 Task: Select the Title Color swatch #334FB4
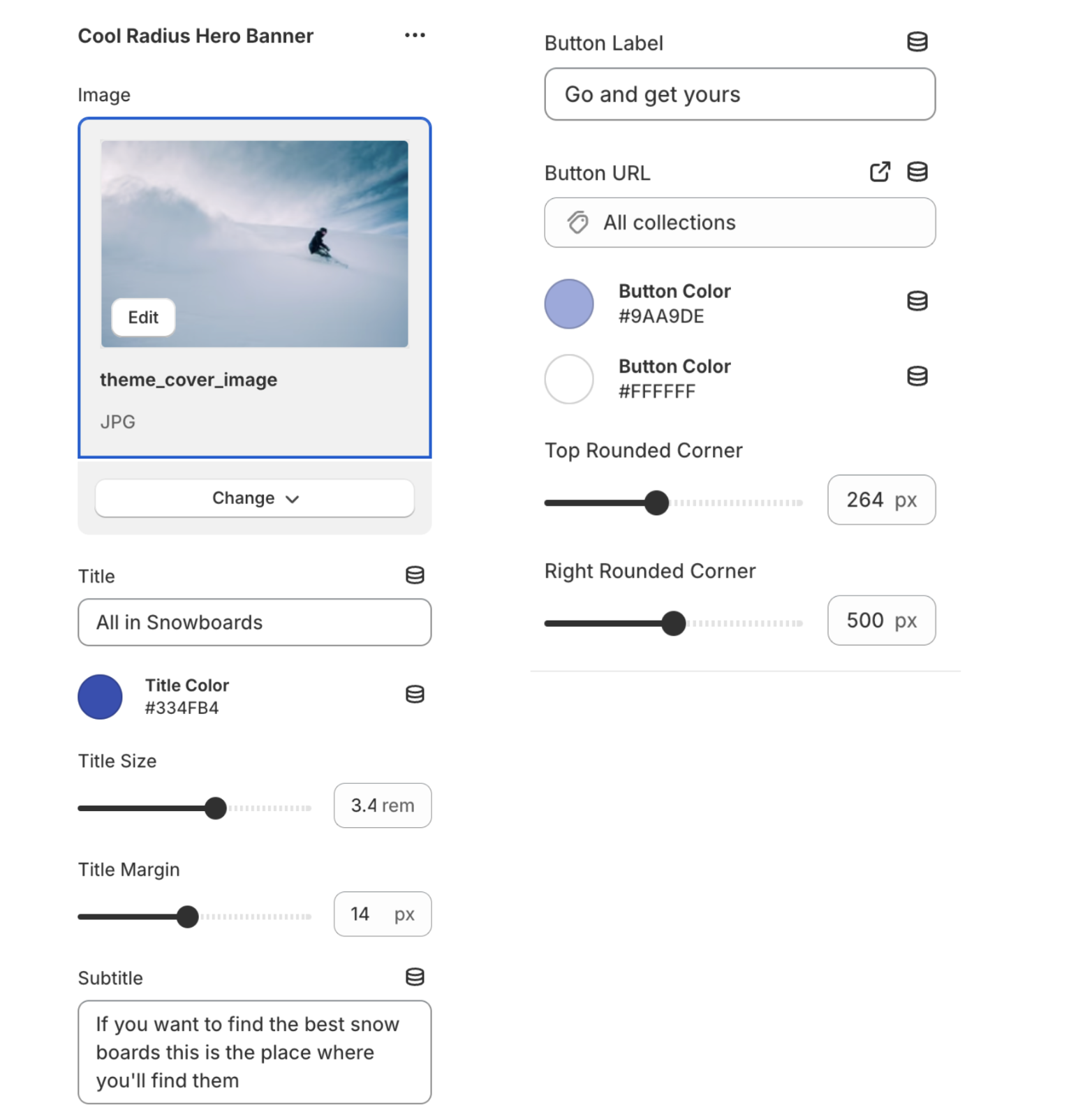pyautogui.click(x=100, y=697)
